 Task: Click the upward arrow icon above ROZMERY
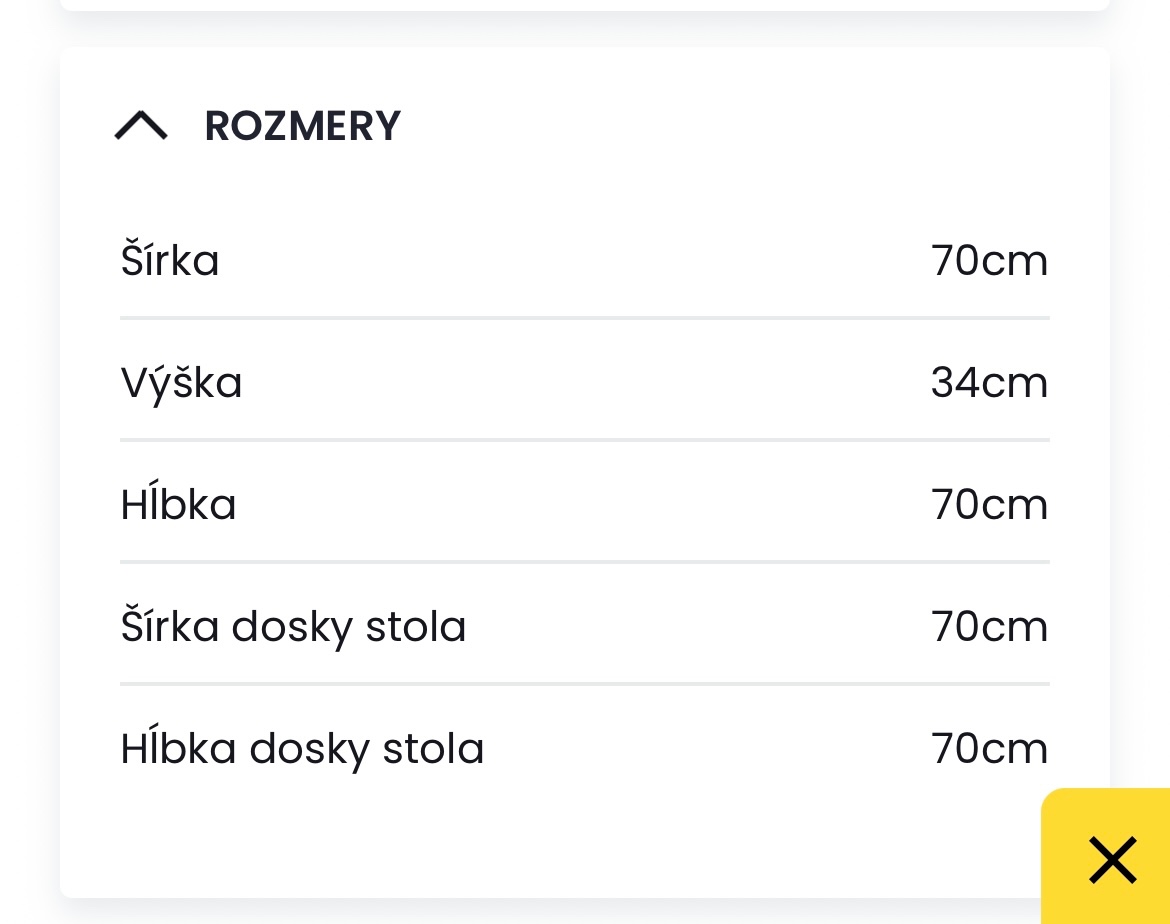[141, 126]
